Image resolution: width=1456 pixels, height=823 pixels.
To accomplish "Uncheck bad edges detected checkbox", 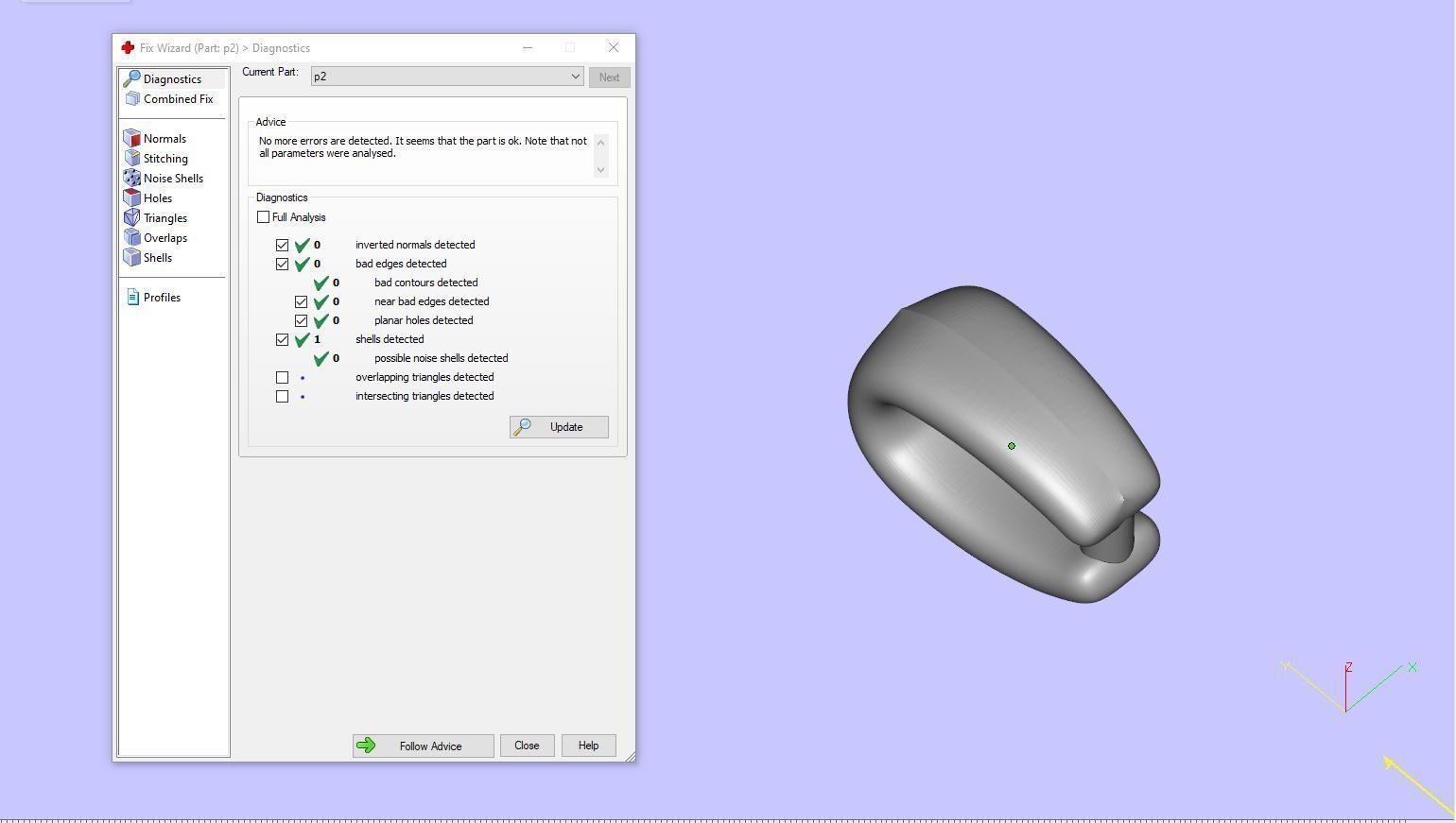I will click(x=282, y=264).
